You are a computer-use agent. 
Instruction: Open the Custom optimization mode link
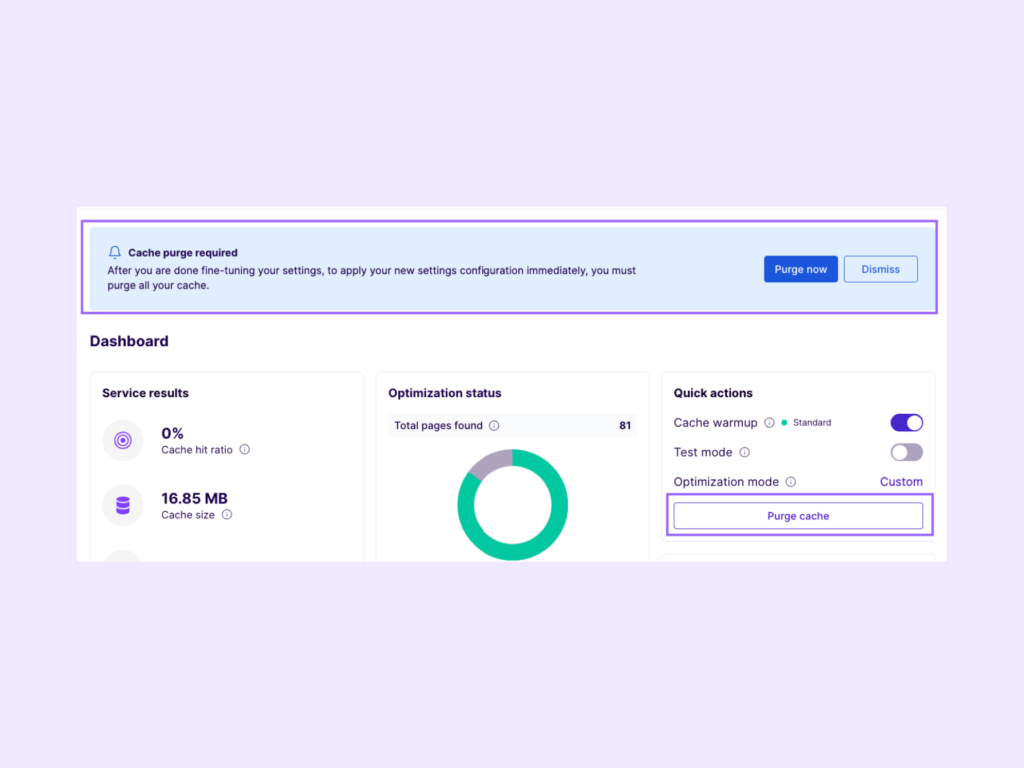[x=901, y=482]
